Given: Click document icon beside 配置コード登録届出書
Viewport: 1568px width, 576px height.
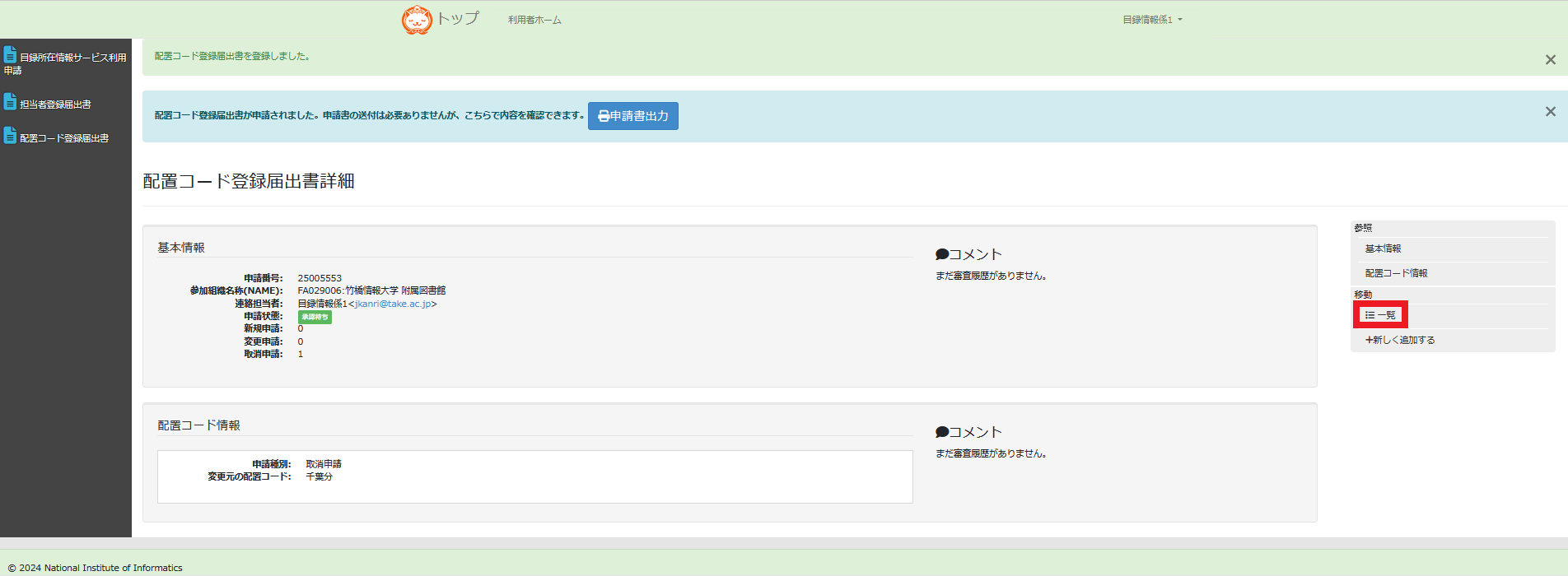Looking at the screenshot, I should tap(10, 136).
